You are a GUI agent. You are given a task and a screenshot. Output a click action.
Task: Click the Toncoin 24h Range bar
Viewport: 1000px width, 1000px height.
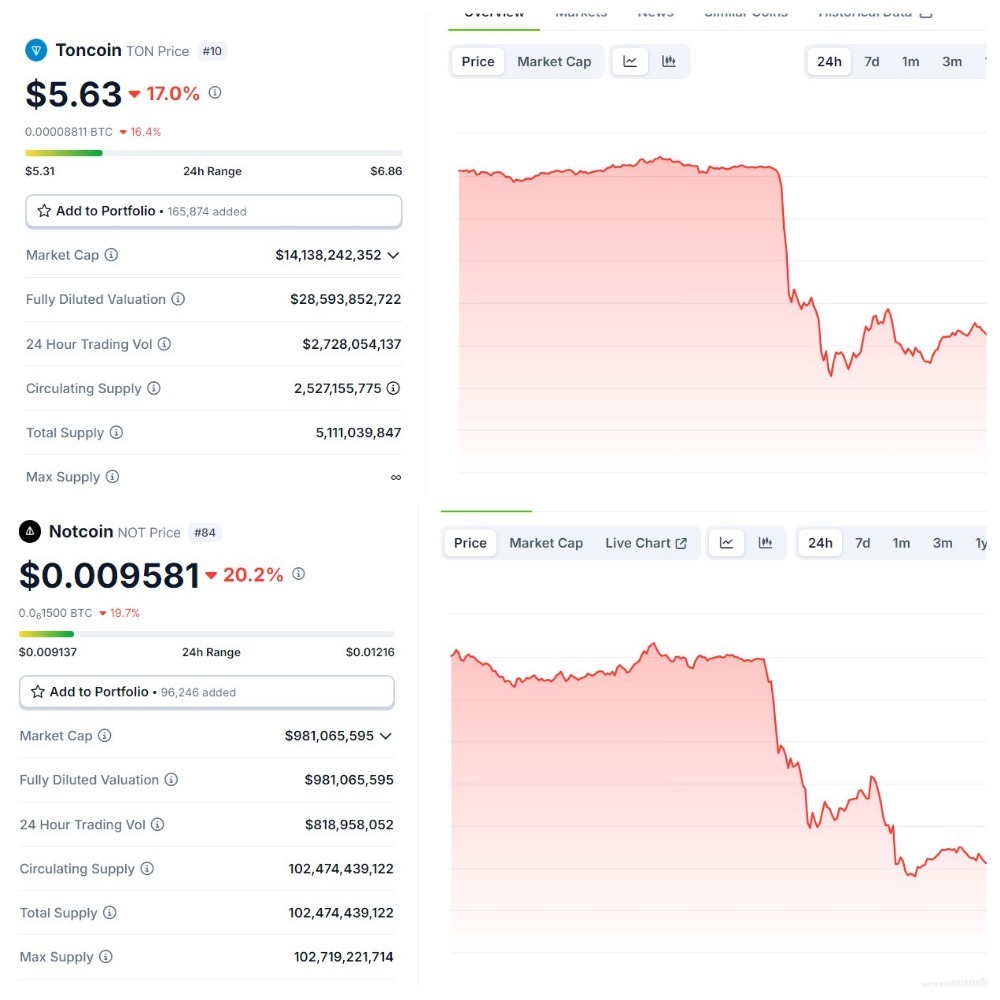pos(213,153)
